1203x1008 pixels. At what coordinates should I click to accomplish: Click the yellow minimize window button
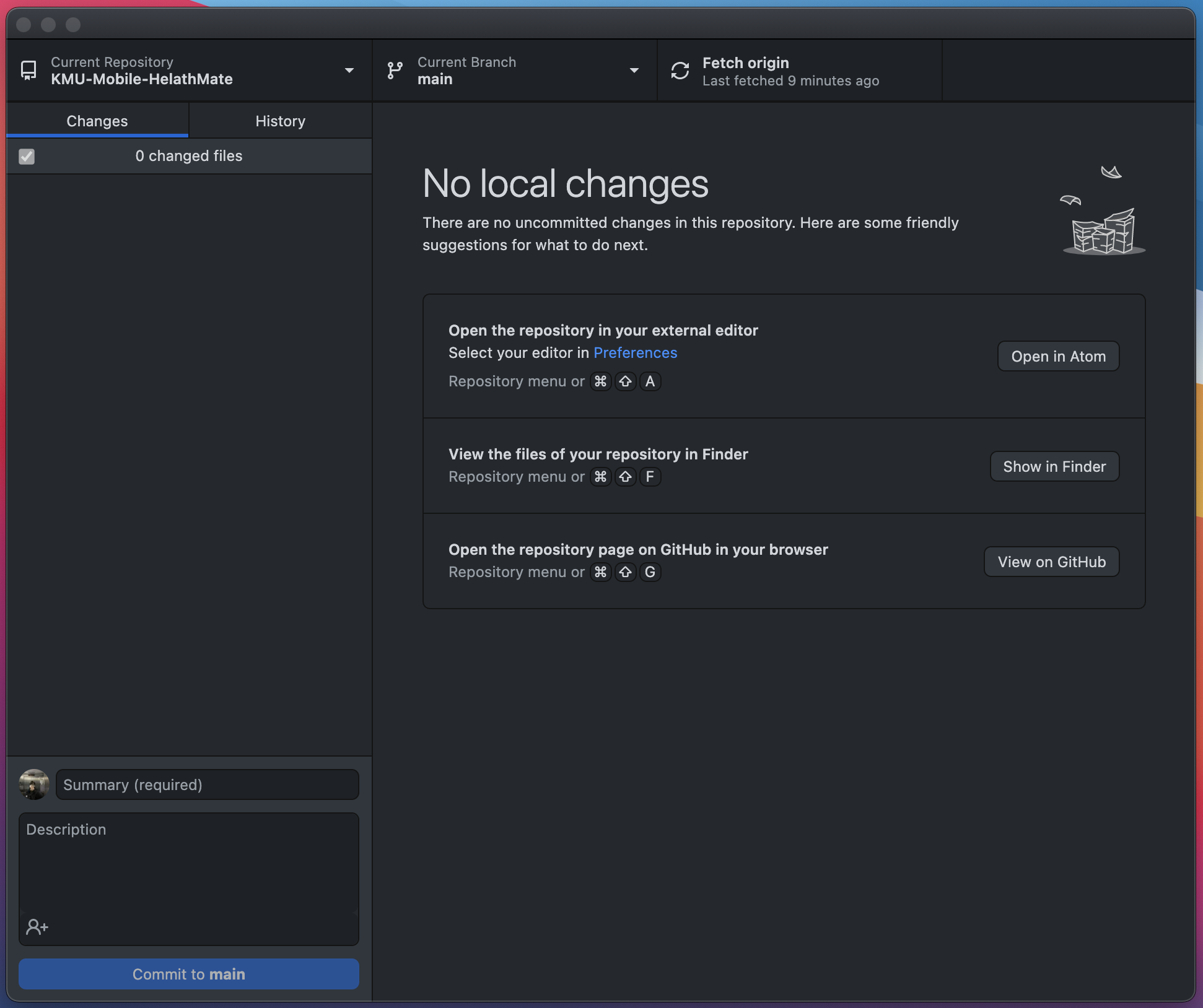(48, 25)
